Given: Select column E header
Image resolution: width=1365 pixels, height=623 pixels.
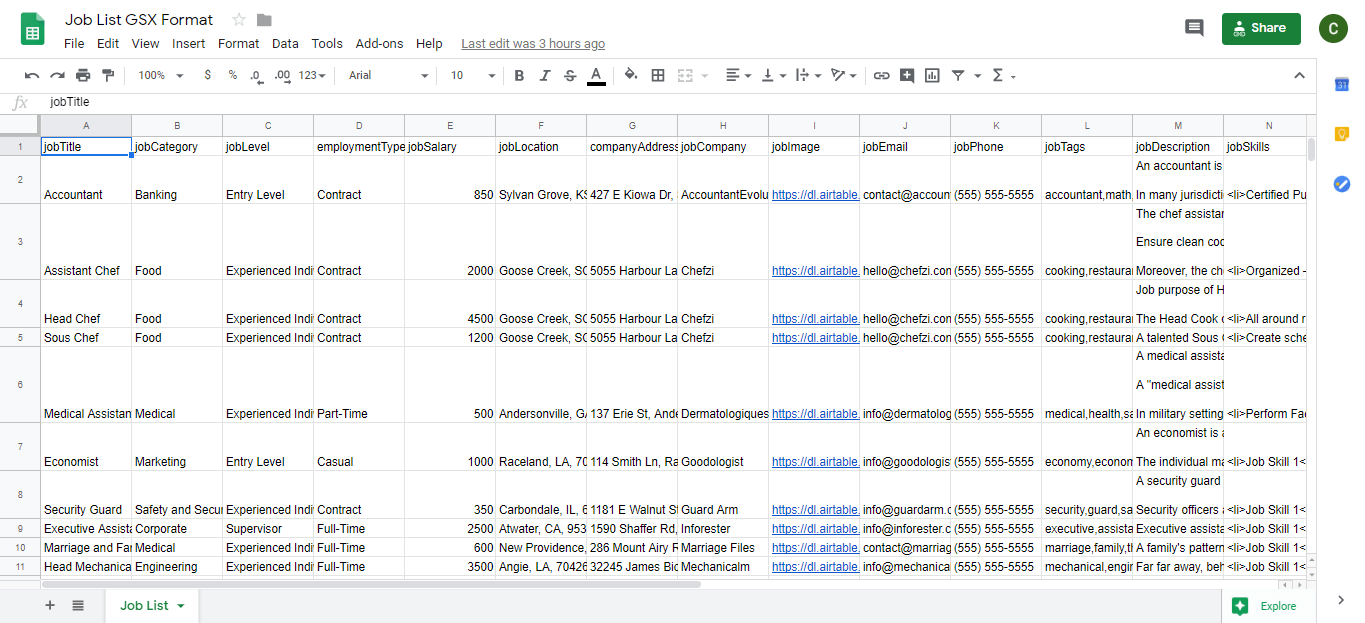Looking at the screenshot, I should [450, 125].
